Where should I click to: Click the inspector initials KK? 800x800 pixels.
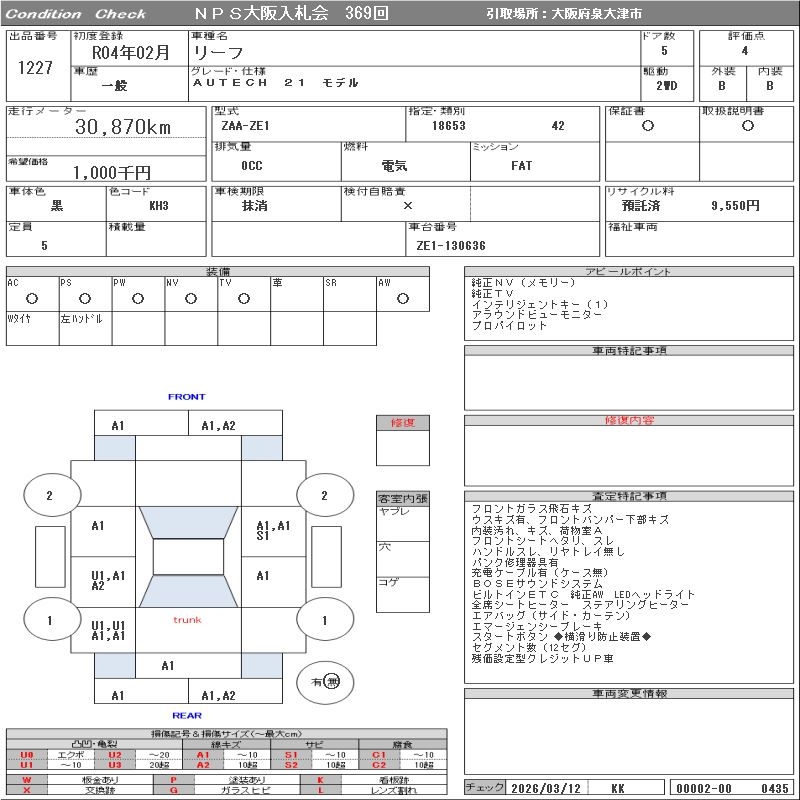pyautogui.click(x=617, y=788)
